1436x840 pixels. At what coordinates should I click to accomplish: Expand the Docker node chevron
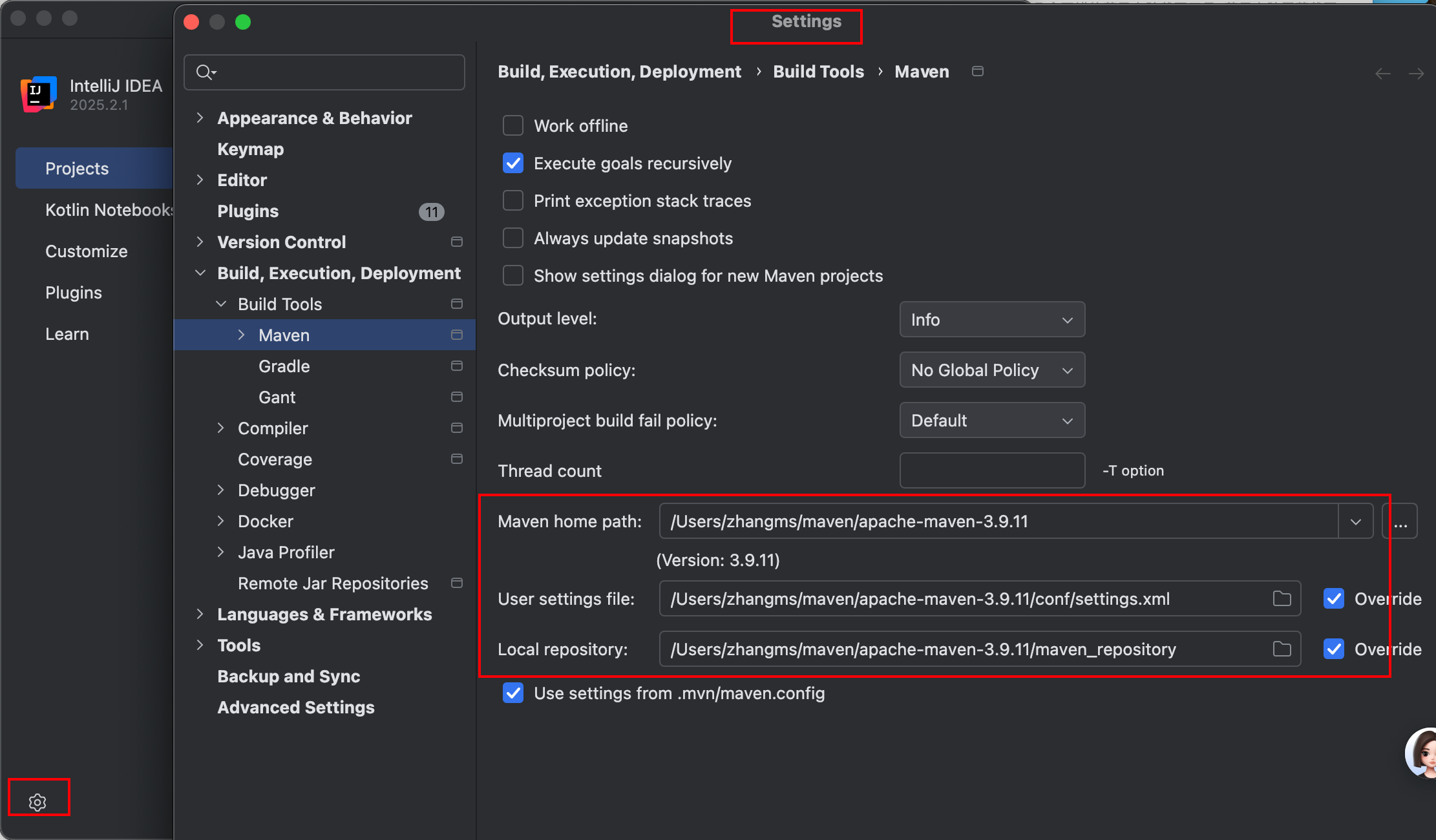point(220,521)
